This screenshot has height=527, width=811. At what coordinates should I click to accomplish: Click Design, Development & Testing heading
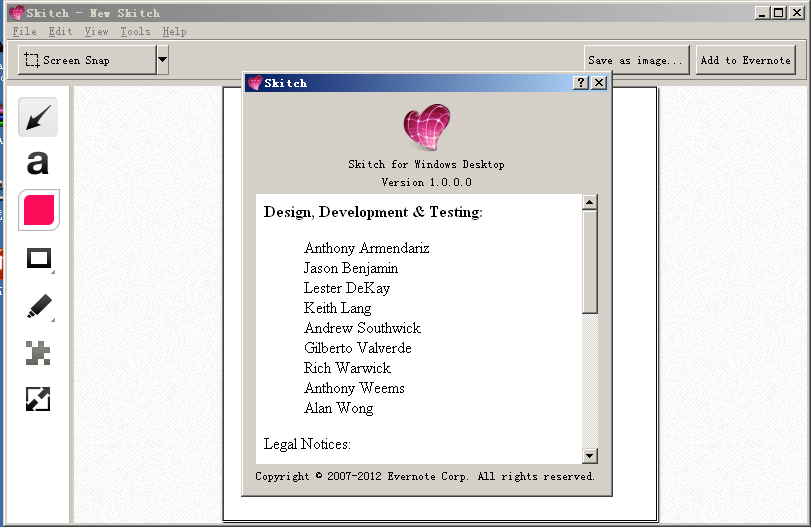[373, 212]
